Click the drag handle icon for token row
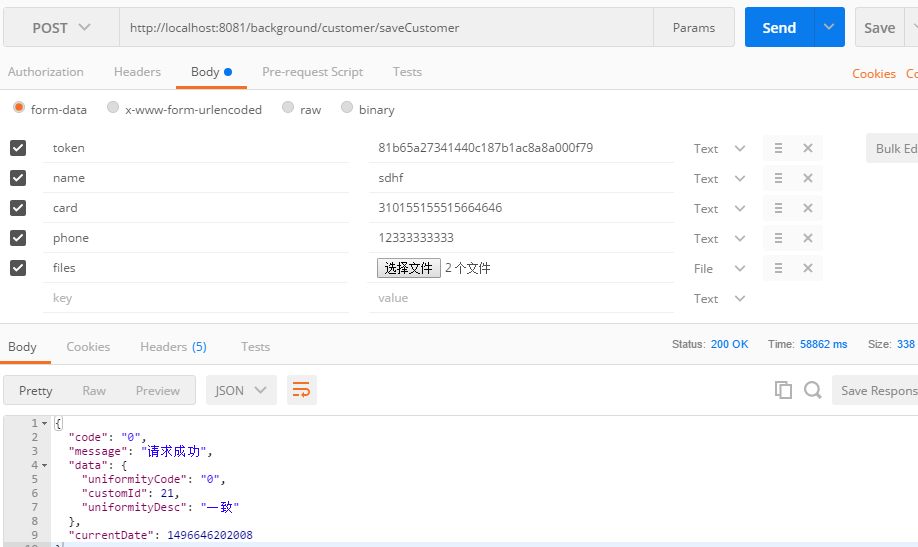918x547 pixels. [778, 148]
